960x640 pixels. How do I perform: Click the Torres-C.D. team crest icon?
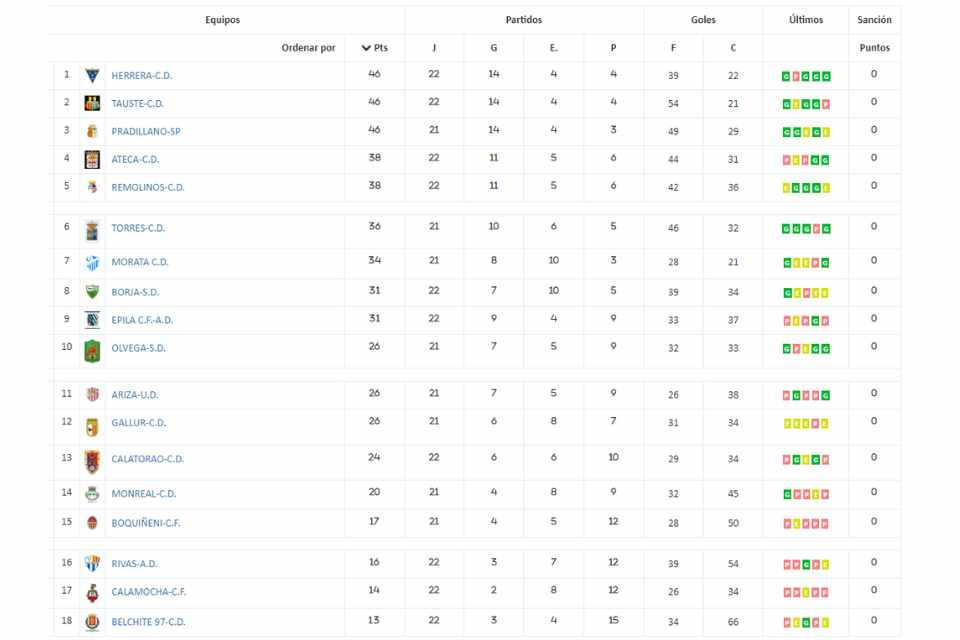92,231
